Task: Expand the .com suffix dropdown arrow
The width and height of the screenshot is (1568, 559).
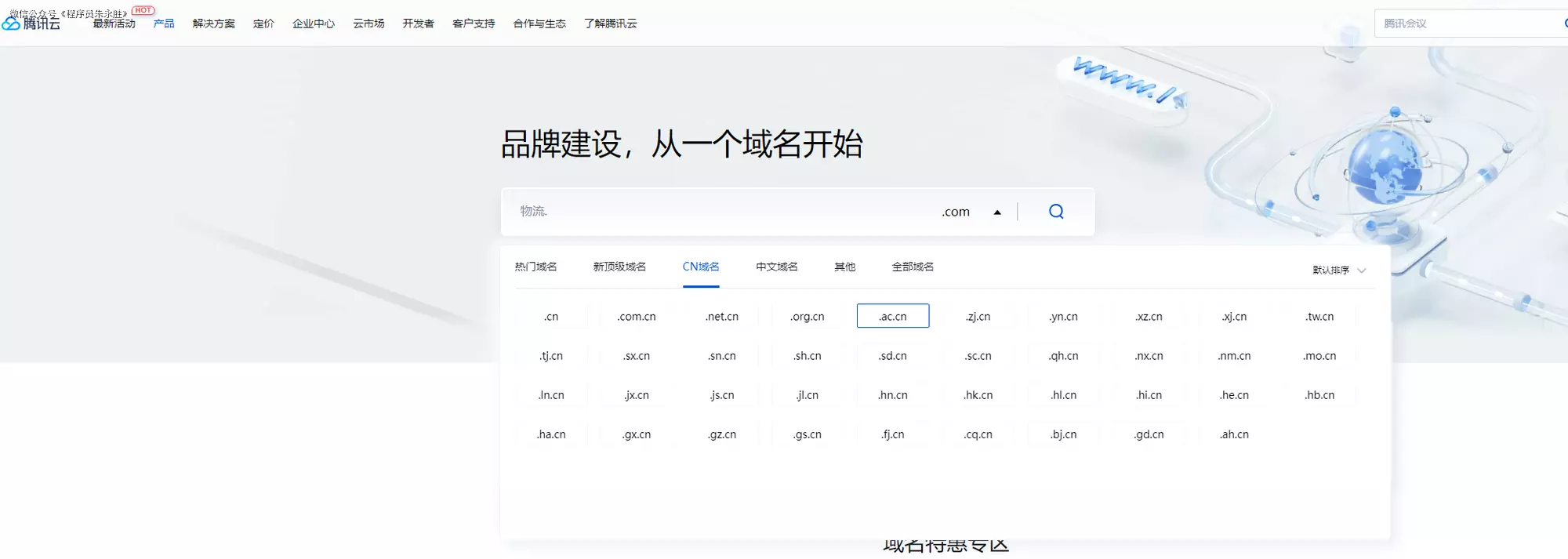Action: click(x=997, y=212)
